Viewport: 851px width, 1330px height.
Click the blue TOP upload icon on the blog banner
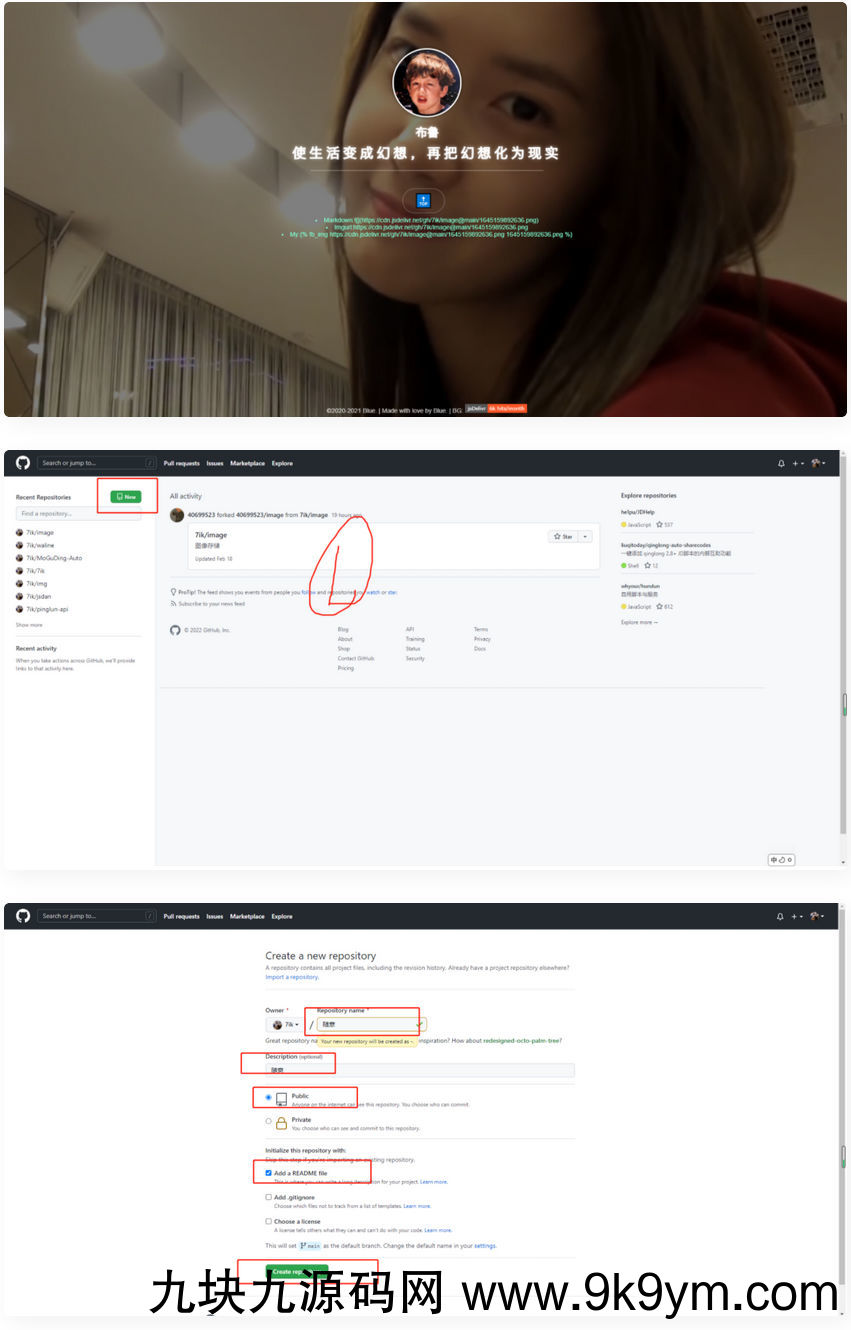point(423,201)
